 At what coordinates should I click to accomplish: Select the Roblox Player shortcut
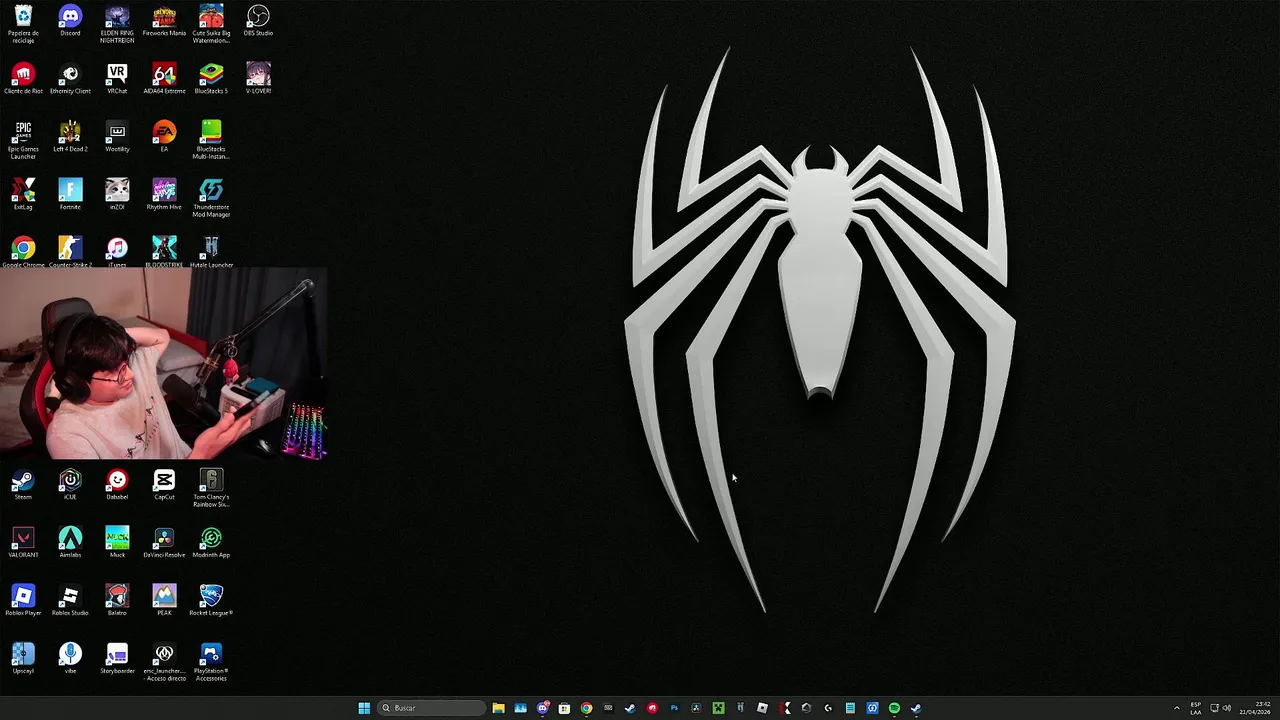[23, 600]
